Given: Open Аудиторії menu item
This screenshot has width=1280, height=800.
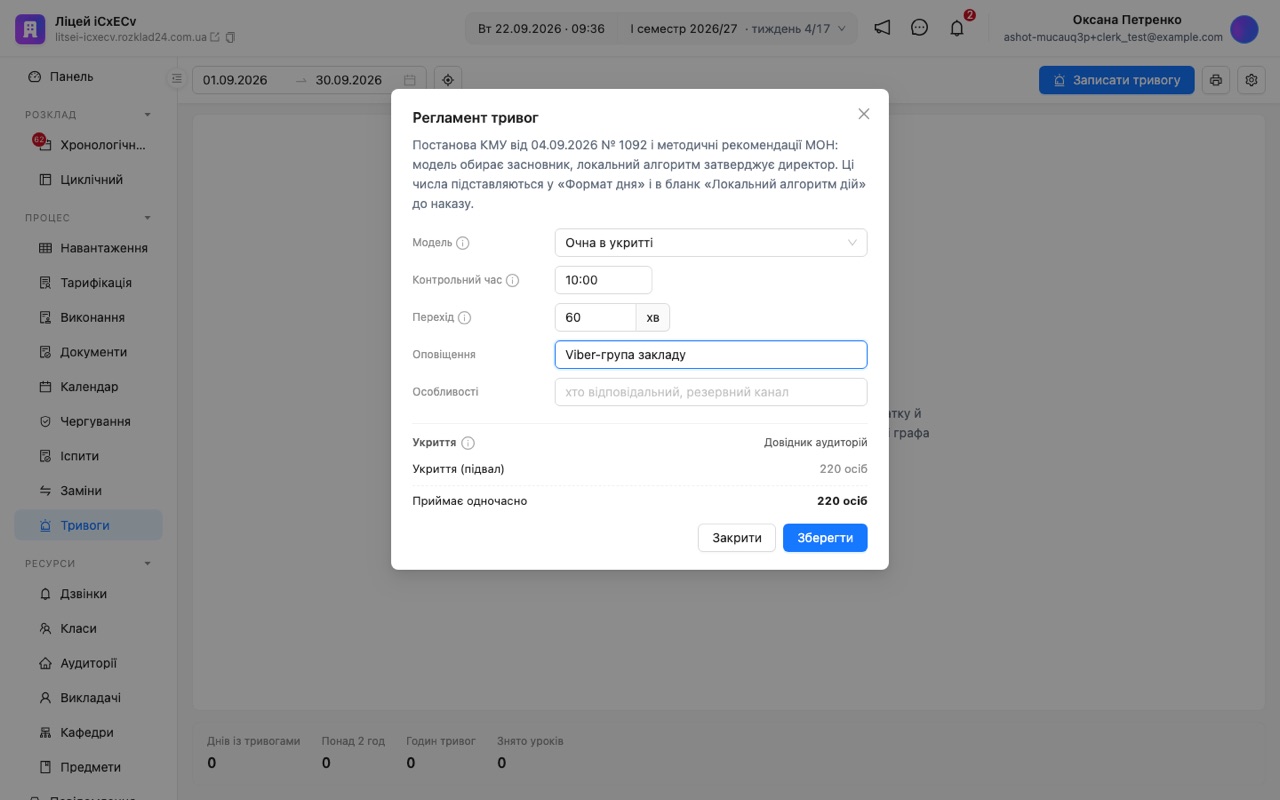Looking at the screenshot, I should [x=88, y=663].
